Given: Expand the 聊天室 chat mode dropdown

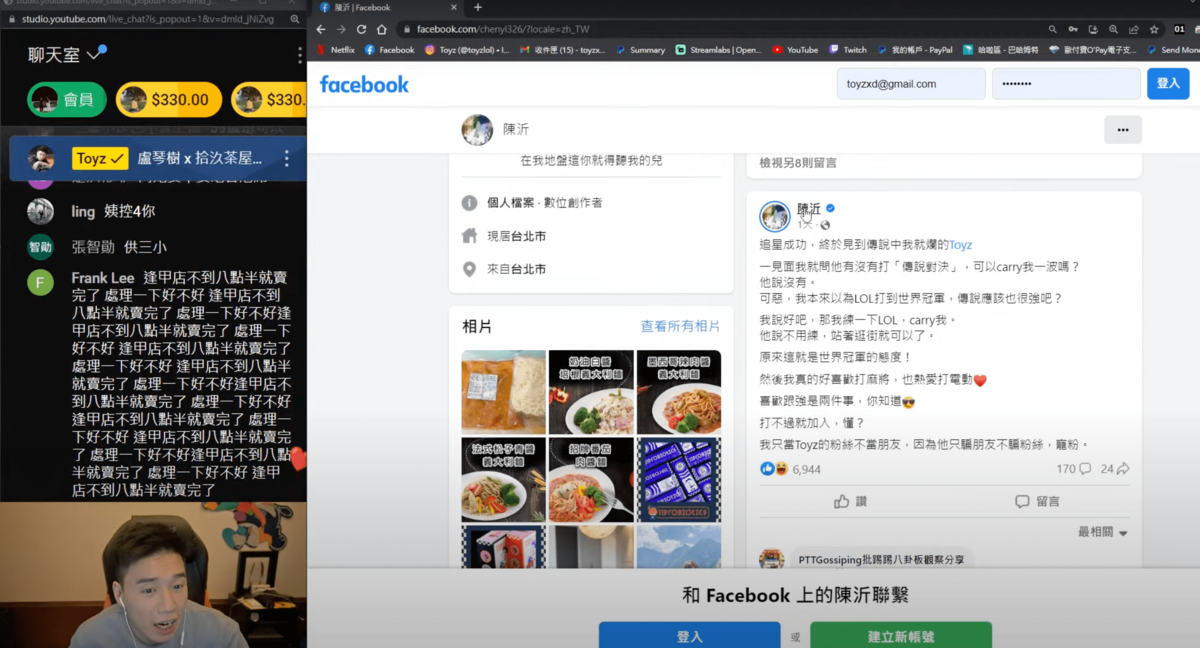Looking at the screenshot, I should click(65, 54).
